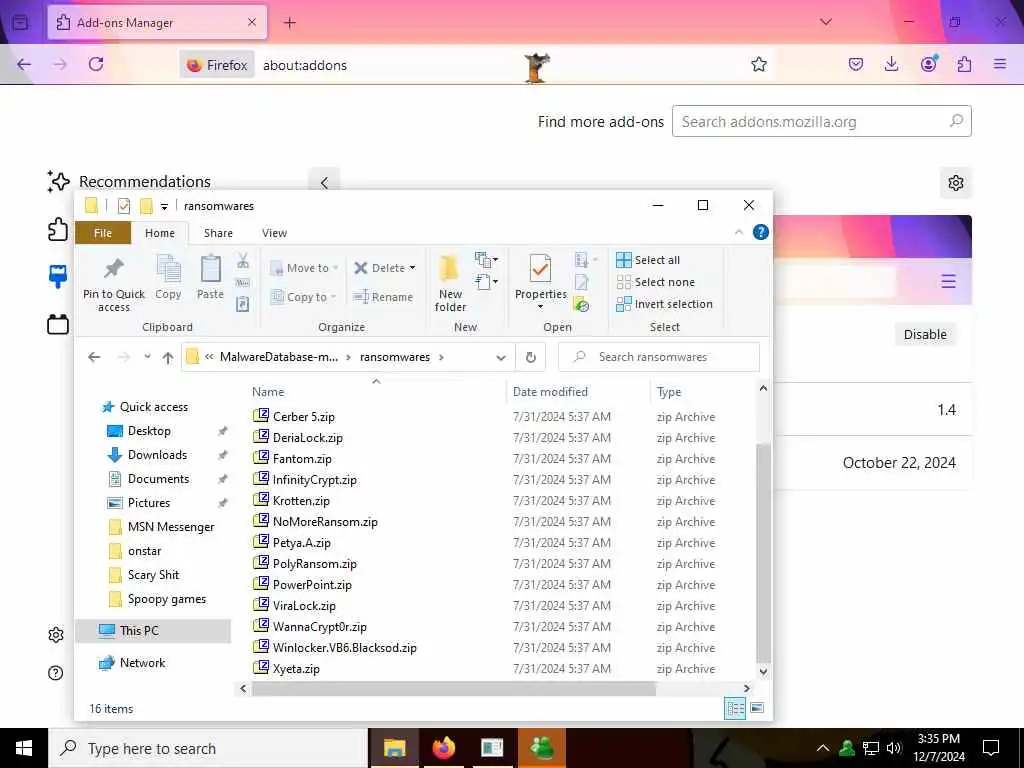
Task: Click Invert selection in the ribbon
Action: [x=664, y=304]
